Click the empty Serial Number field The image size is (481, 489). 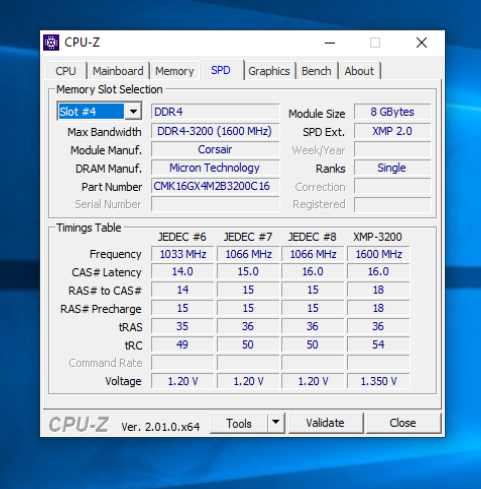[215, 204]
